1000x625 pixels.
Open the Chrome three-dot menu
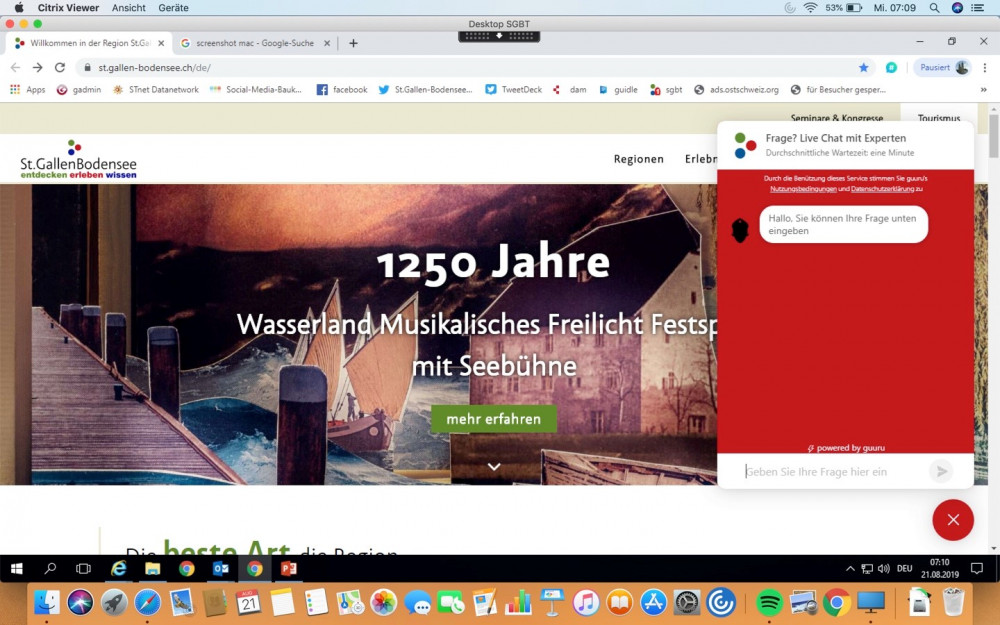pyautogui.click(x=985, y=68)
